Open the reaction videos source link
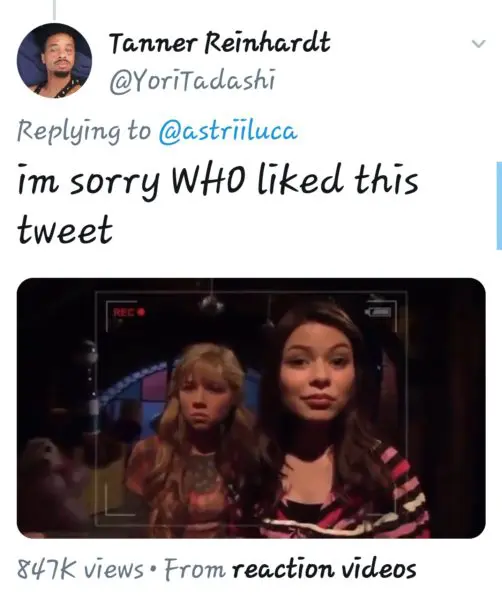This screenshot has height=600, width=502. click(324, 569)
